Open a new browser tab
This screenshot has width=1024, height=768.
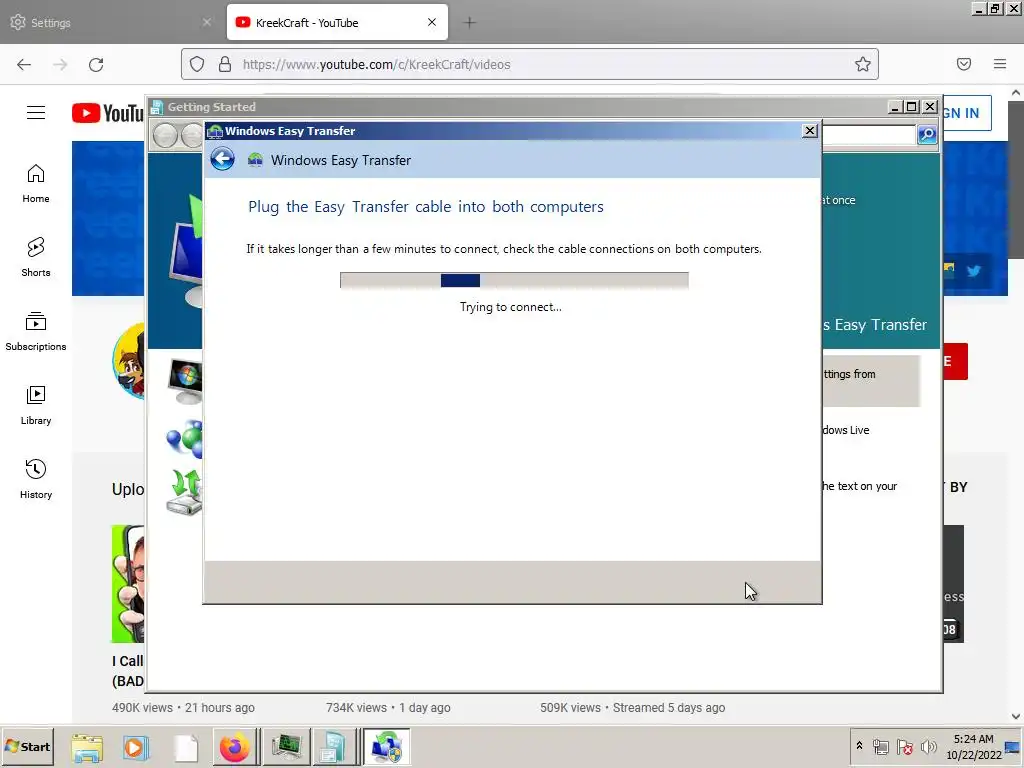click(470, 23)
